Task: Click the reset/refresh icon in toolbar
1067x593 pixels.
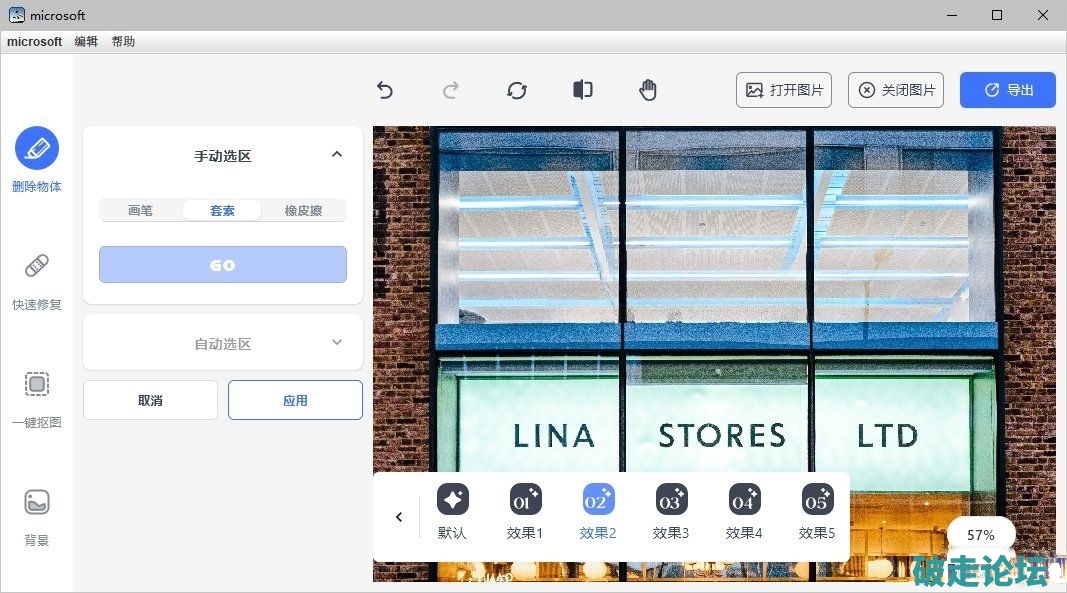Action: point(517,90)
